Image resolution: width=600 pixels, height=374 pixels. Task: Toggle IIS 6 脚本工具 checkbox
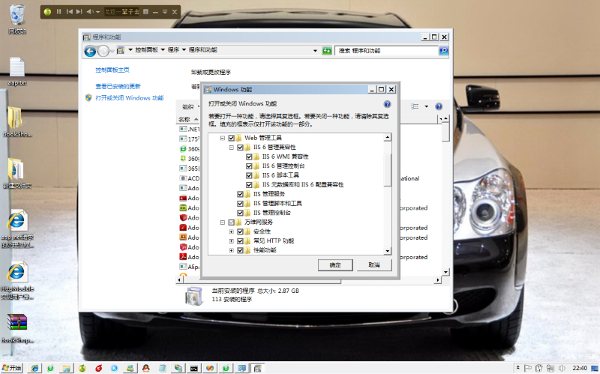pos(249,175)
